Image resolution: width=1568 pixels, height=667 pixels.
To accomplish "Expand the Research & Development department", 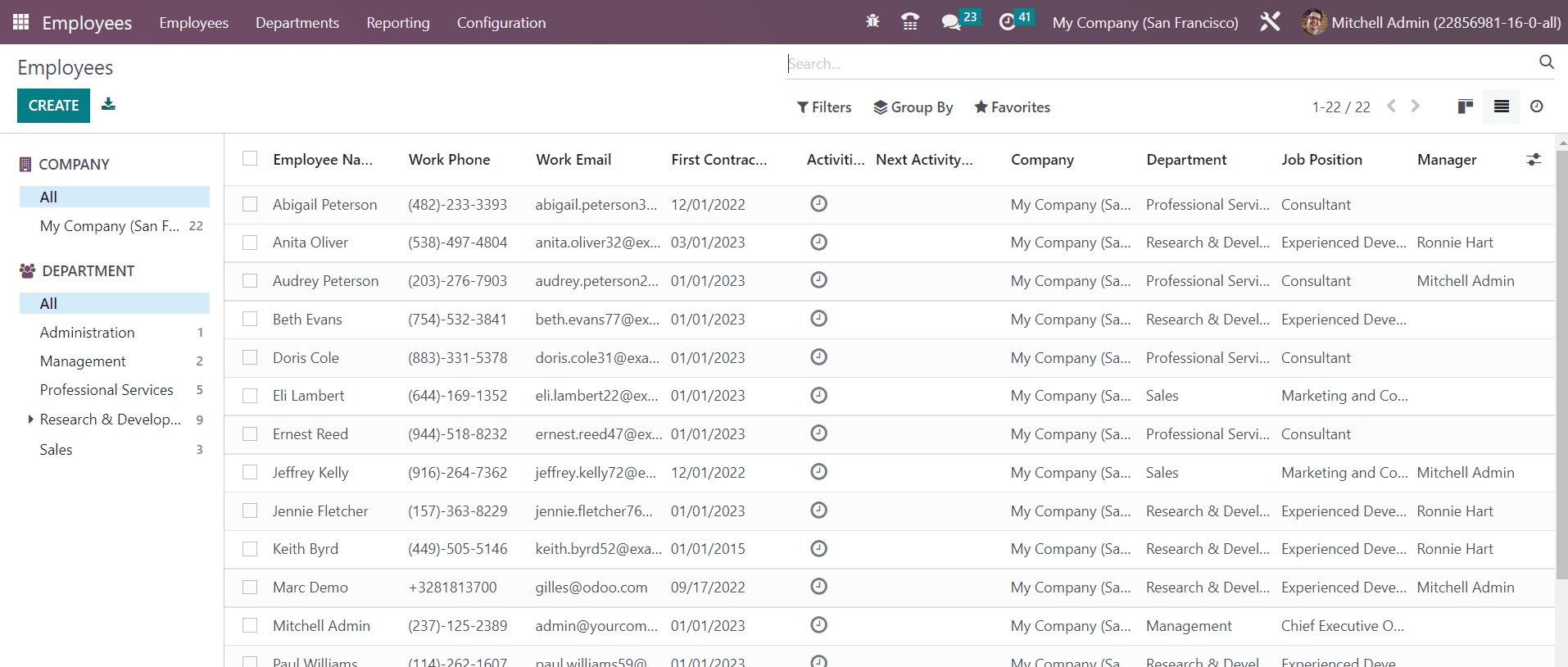I will pos(30,420).
